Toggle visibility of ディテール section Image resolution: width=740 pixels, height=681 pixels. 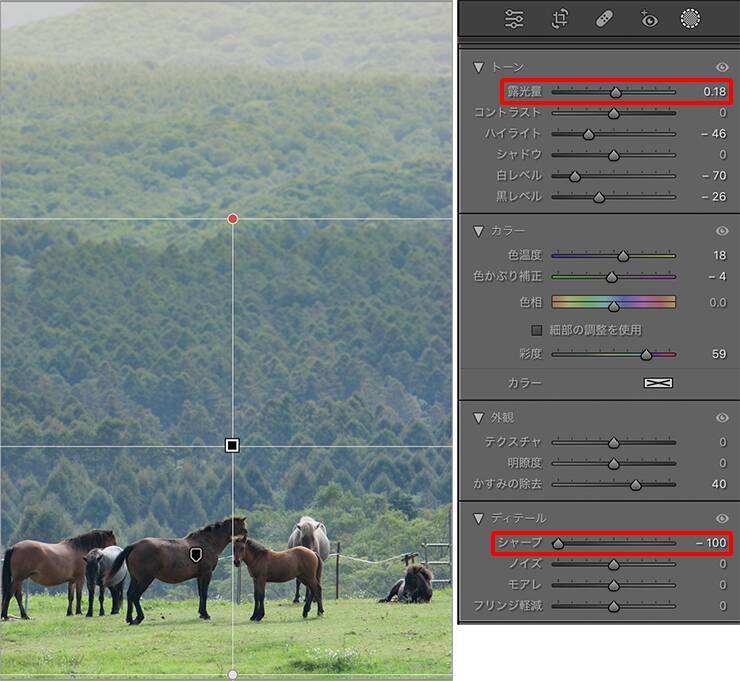(722, 518)
